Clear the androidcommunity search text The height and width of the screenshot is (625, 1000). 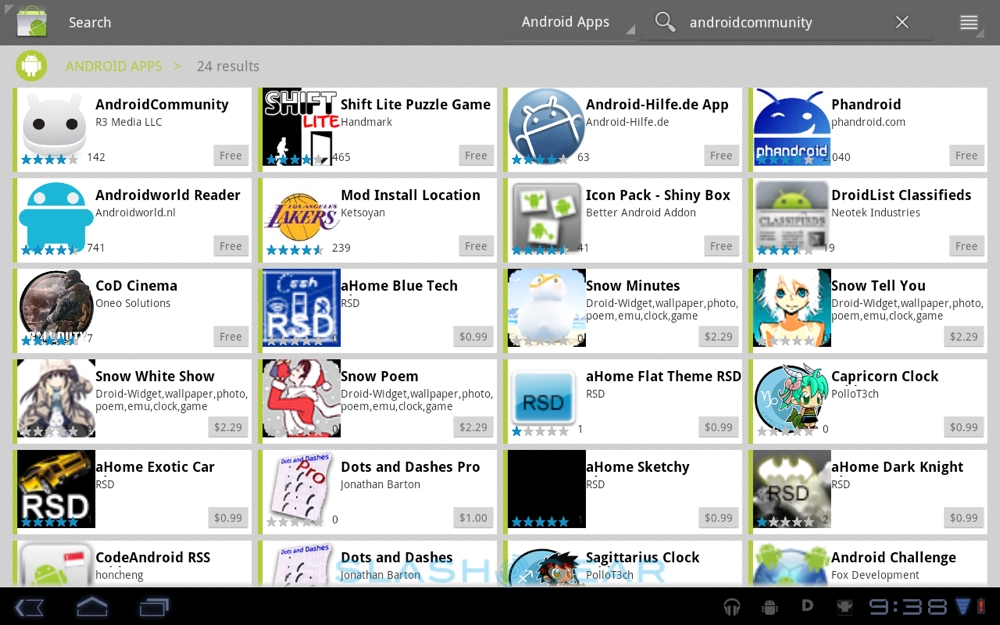coord(902,22)
